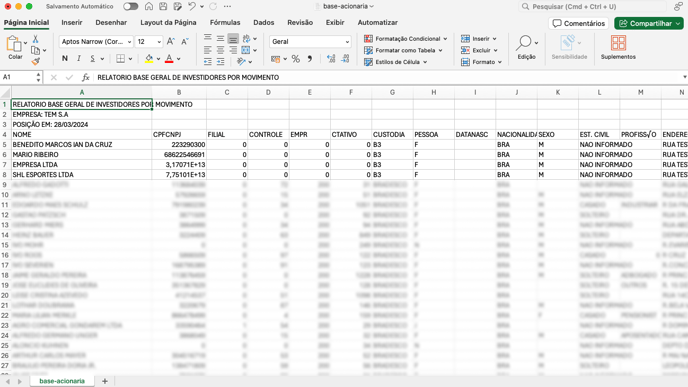
Task: Click the Home icon in title bar
Action: point(149,7)
